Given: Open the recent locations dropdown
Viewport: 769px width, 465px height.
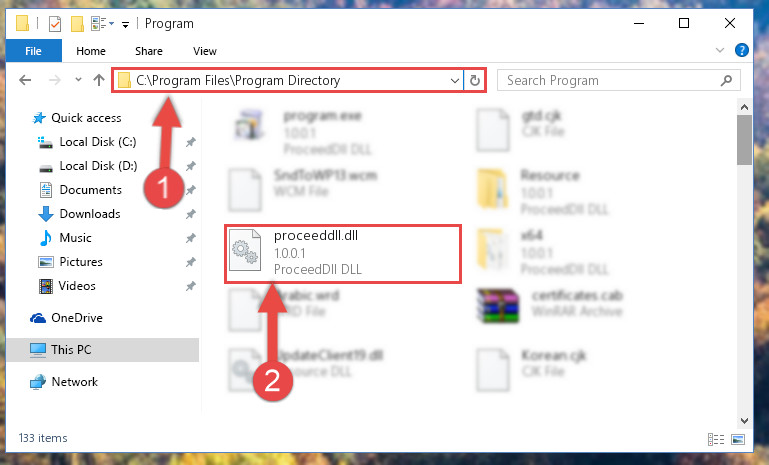Looking at the screenshot, I should [x=78, y=79].
